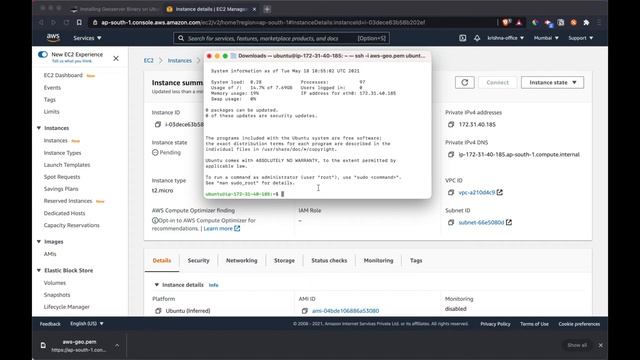Click the aws-geo.pem download file icon
The height and width of the screenshot is (360, 640).
point(43,345)
